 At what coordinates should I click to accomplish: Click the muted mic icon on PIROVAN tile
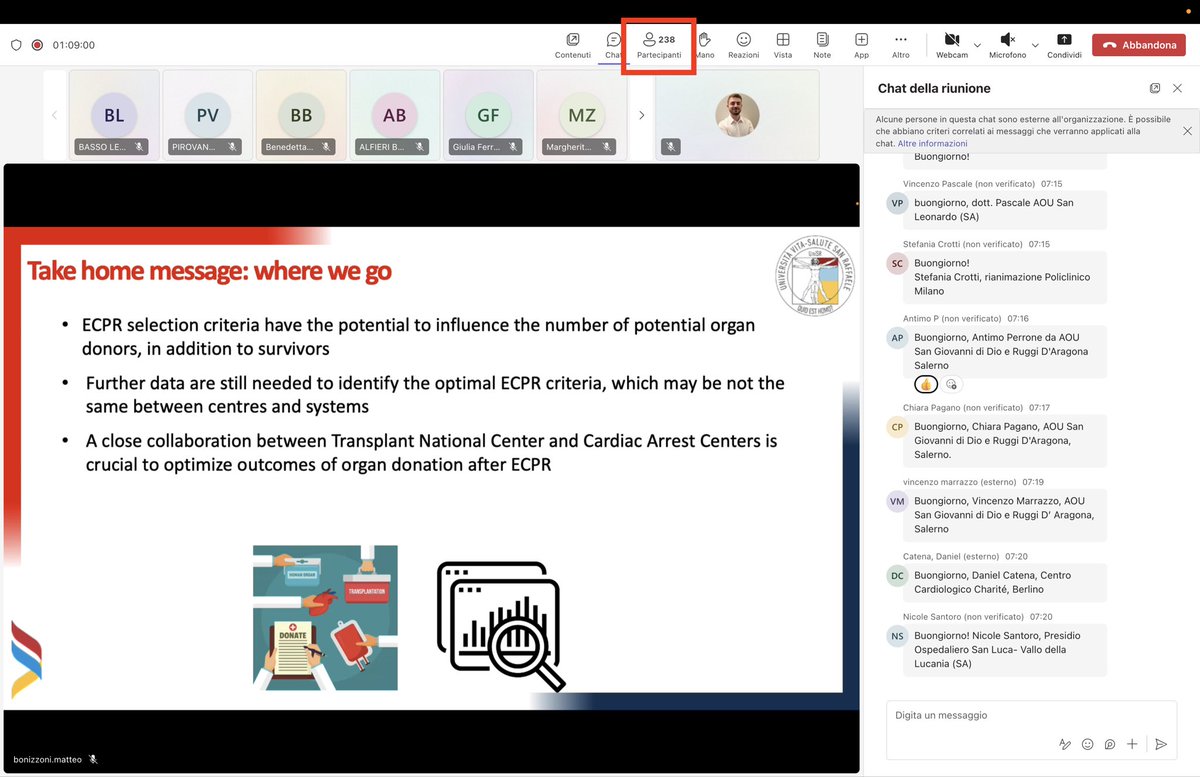(x=232, y=147)
